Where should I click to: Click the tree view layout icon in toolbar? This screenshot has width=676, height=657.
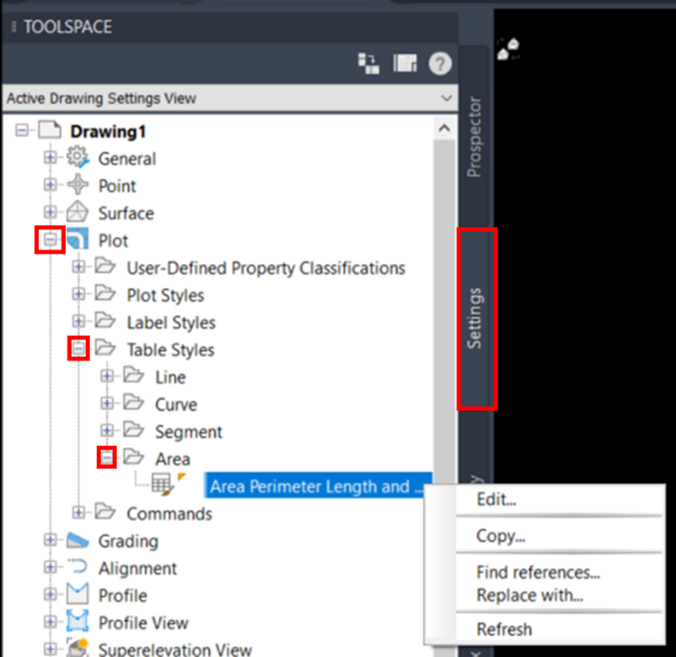[x=368, y=64]
